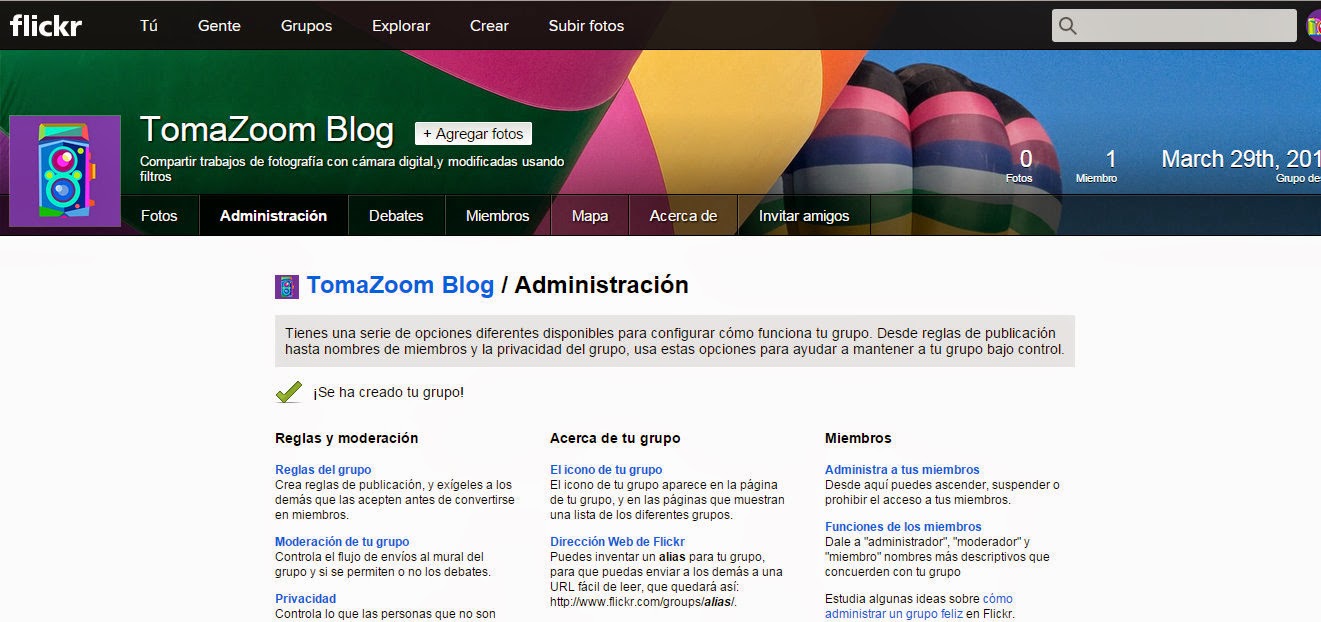
Task: Open Moderación de tu grupo link
Action: tap(342, 541)
